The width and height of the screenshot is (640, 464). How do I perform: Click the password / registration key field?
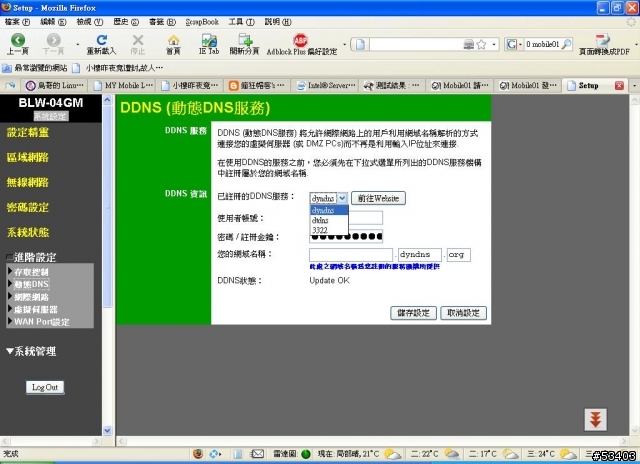[x=346, y=236]
